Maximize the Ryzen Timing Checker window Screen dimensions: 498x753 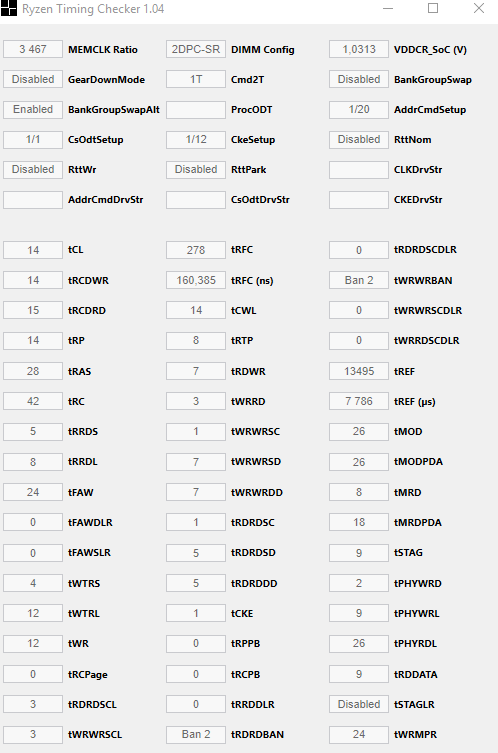pyautogui.click(x=433, y=8)
